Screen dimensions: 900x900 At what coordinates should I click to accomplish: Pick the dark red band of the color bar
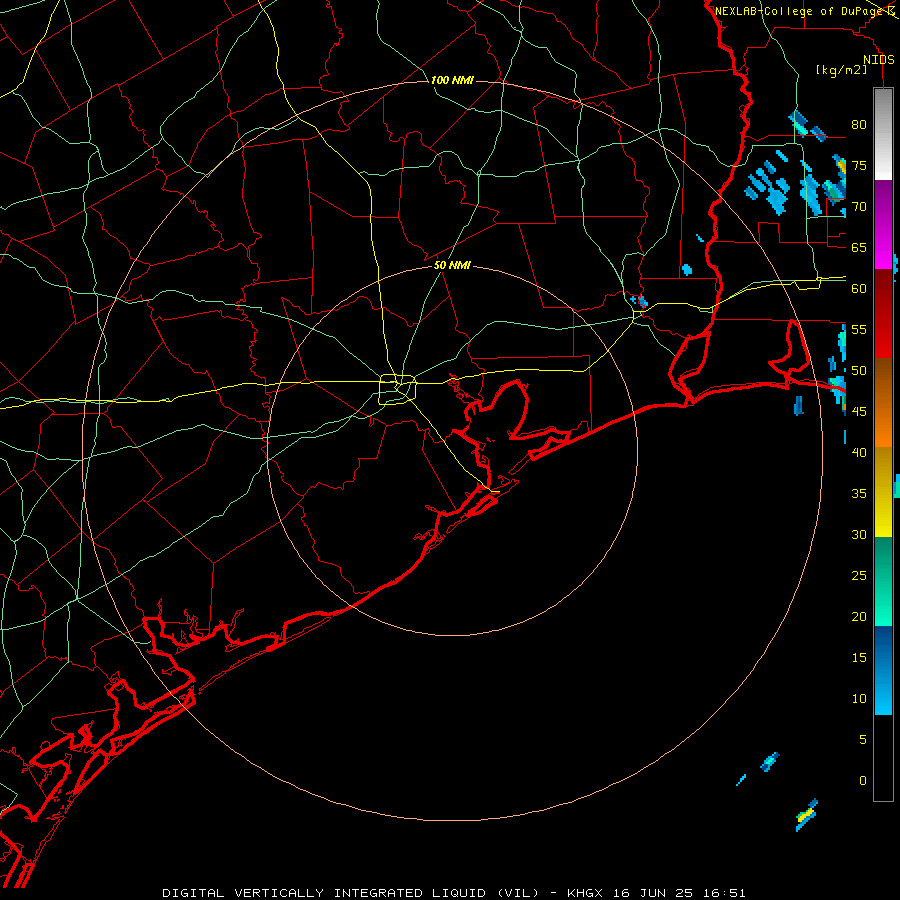click(883, 314)
